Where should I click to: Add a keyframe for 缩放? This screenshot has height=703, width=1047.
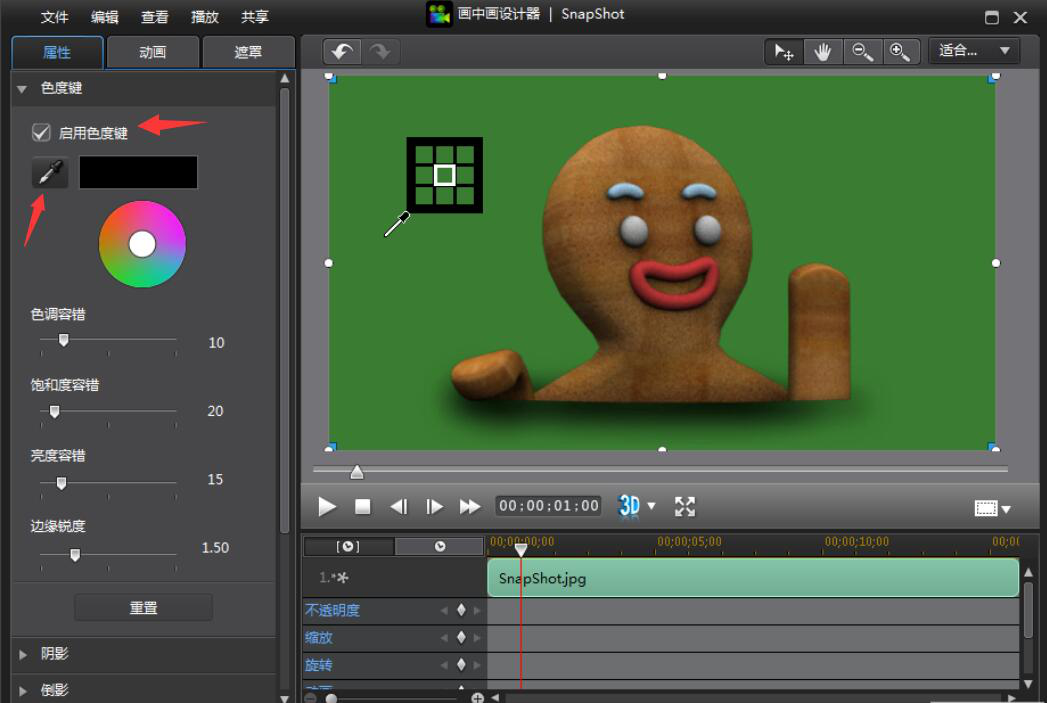pos(461,637)
